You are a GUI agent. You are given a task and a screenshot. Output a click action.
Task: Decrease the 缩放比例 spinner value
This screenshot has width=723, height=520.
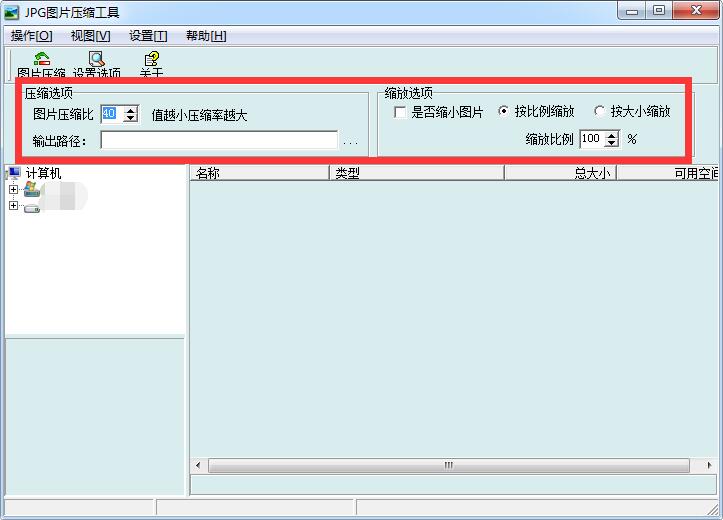pyautogui.click(x=612, y=143)
